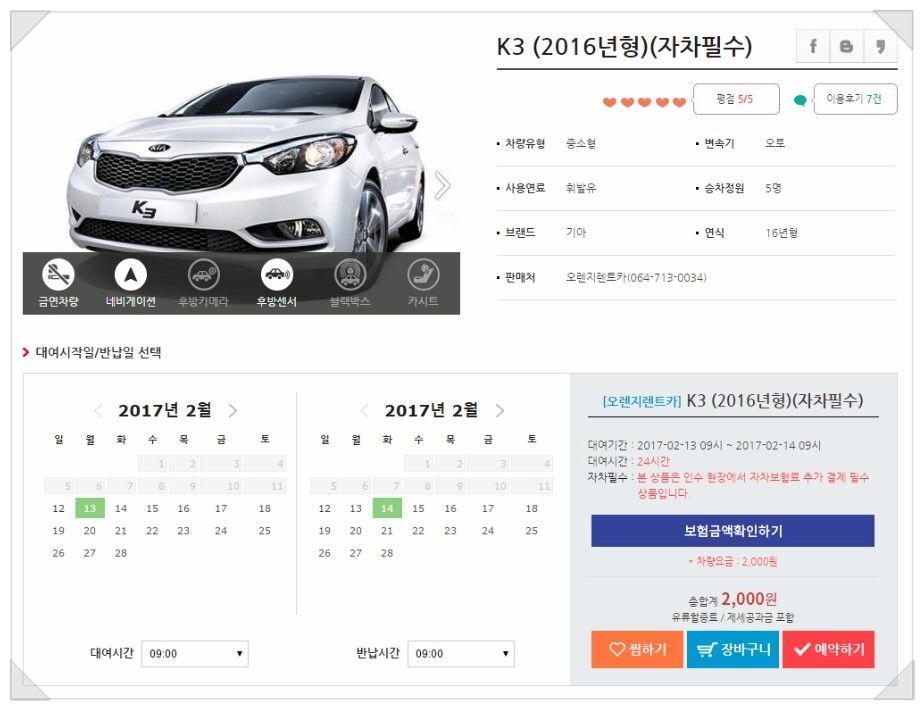The height and width of the screenshot is (710, 924).
Task: Go to previous month in rental-start calendar
Action: (x=98, y=411)
